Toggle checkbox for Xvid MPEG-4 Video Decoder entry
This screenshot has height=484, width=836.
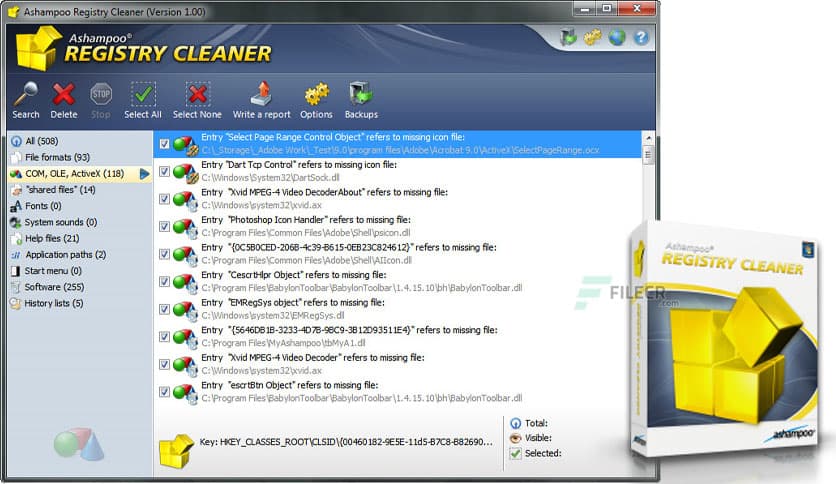click(x=164, y=365)
